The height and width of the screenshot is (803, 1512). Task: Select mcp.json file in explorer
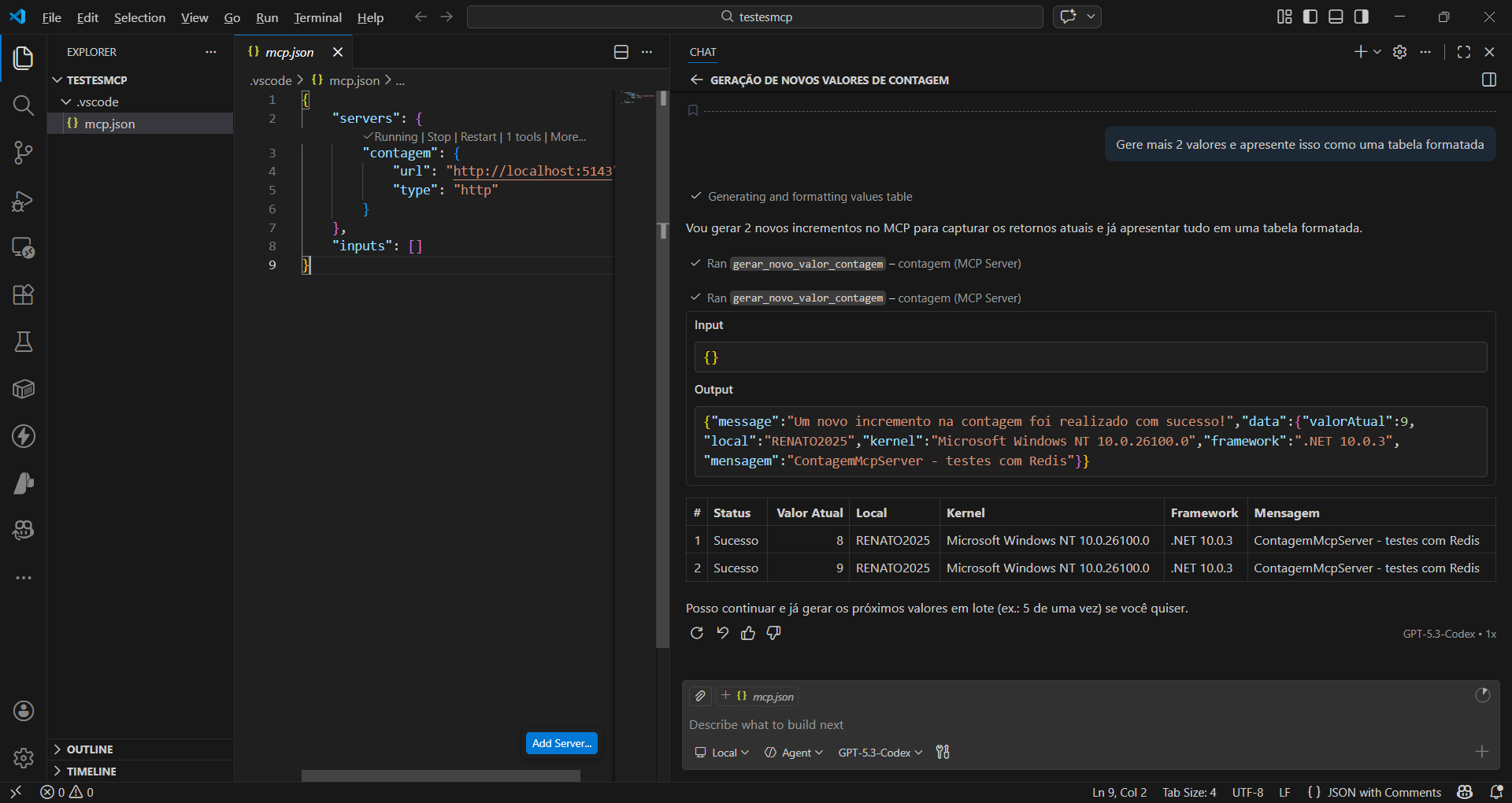tap(140, 124)
